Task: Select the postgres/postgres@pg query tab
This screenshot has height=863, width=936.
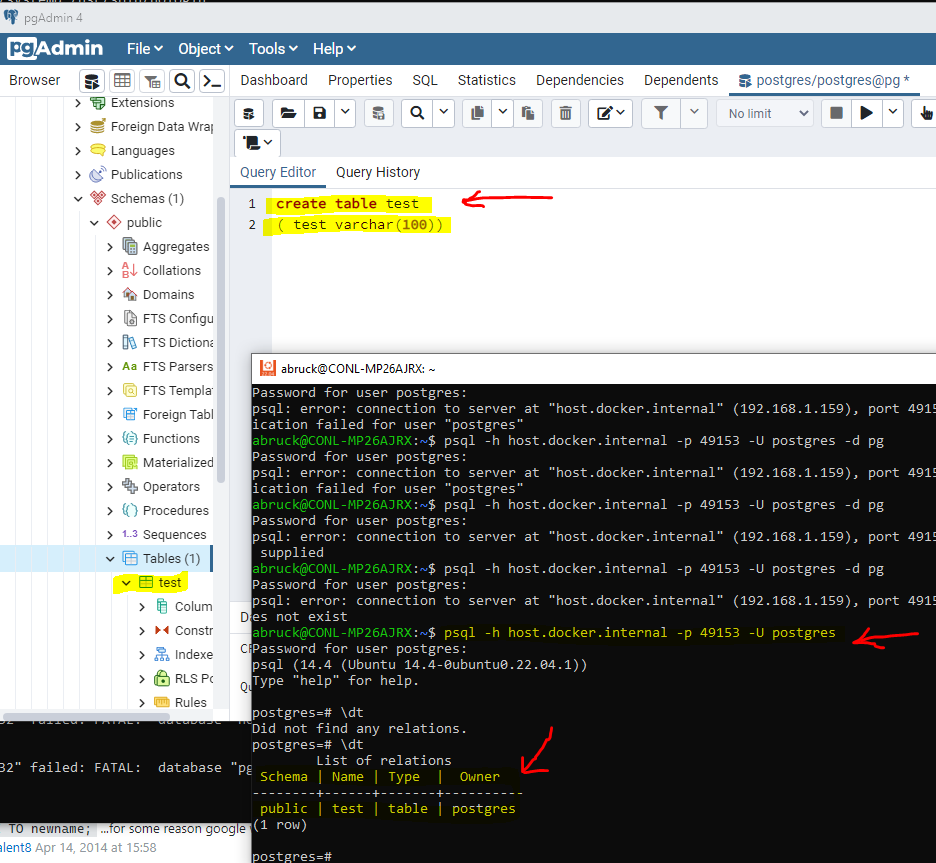Action: [x=824, y=81]
